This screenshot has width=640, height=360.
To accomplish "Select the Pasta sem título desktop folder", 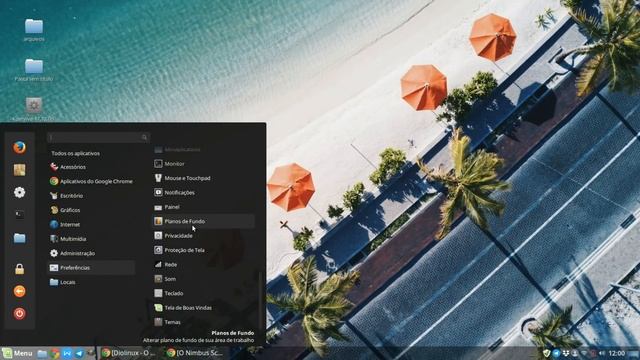I will point(34,70).
